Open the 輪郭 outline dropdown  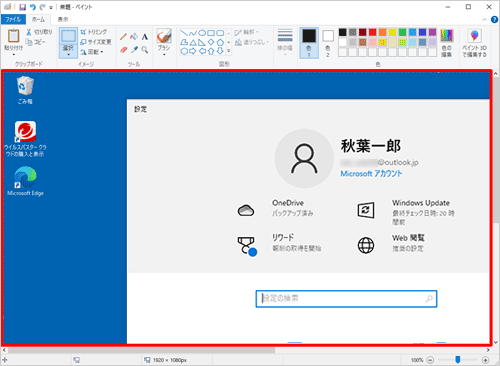[247, 32]
